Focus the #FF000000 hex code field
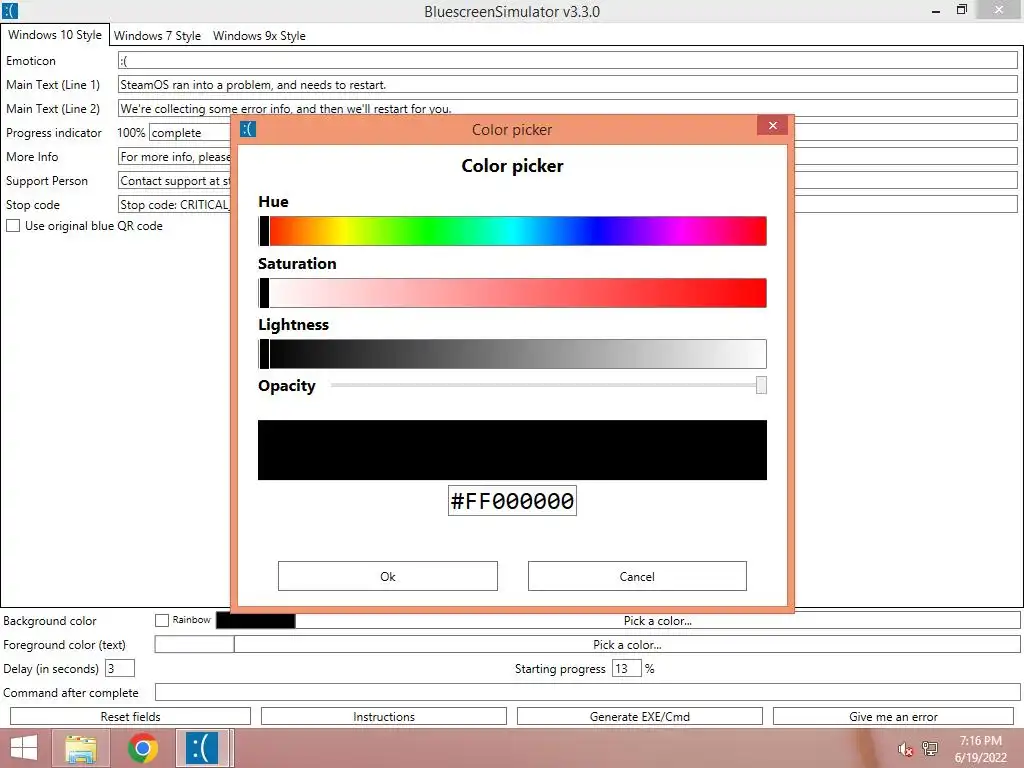 click(512, 501)
